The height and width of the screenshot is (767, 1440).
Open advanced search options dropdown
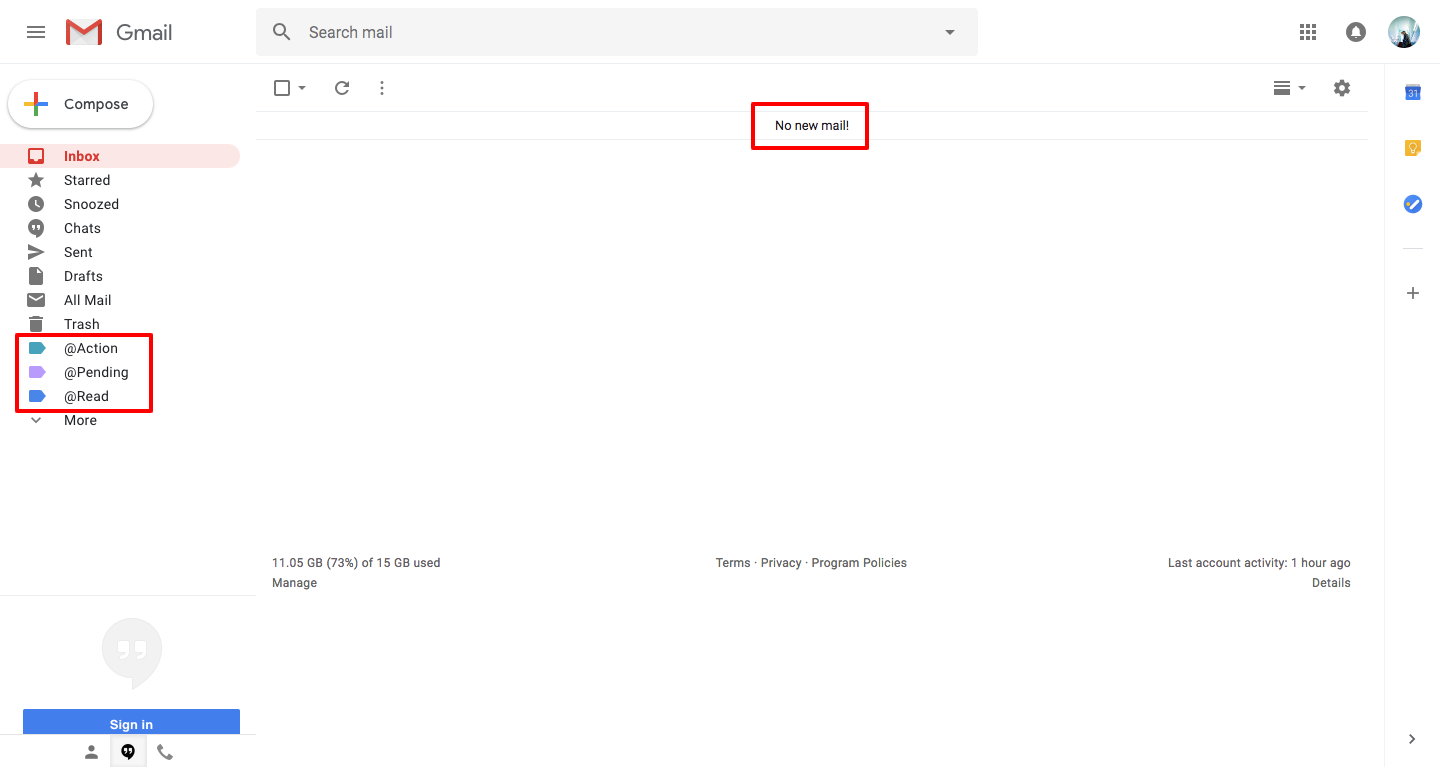click(948, 32)
